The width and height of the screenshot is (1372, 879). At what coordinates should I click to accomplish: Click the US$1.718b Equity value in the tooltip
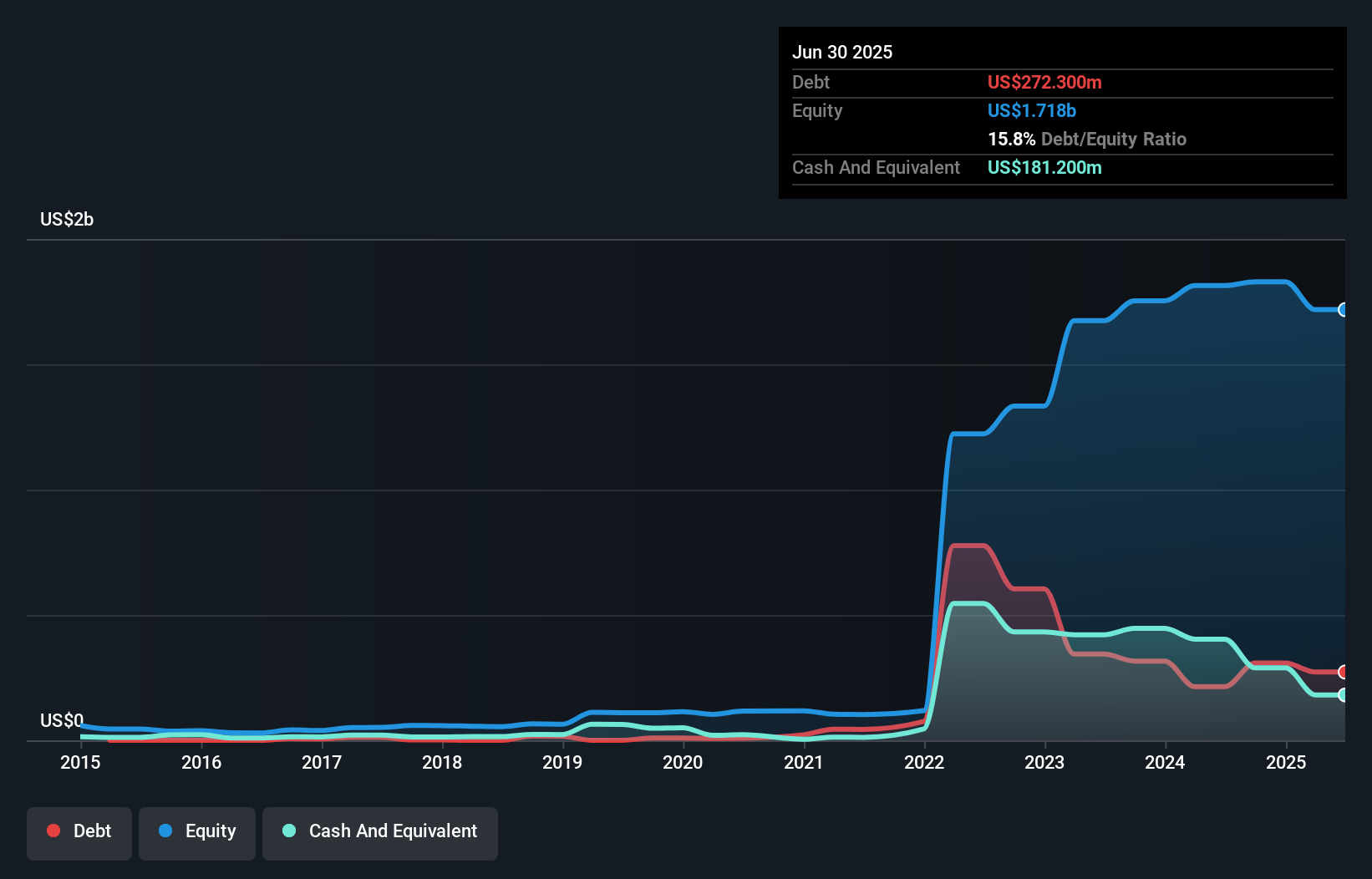pos(1031,110)
